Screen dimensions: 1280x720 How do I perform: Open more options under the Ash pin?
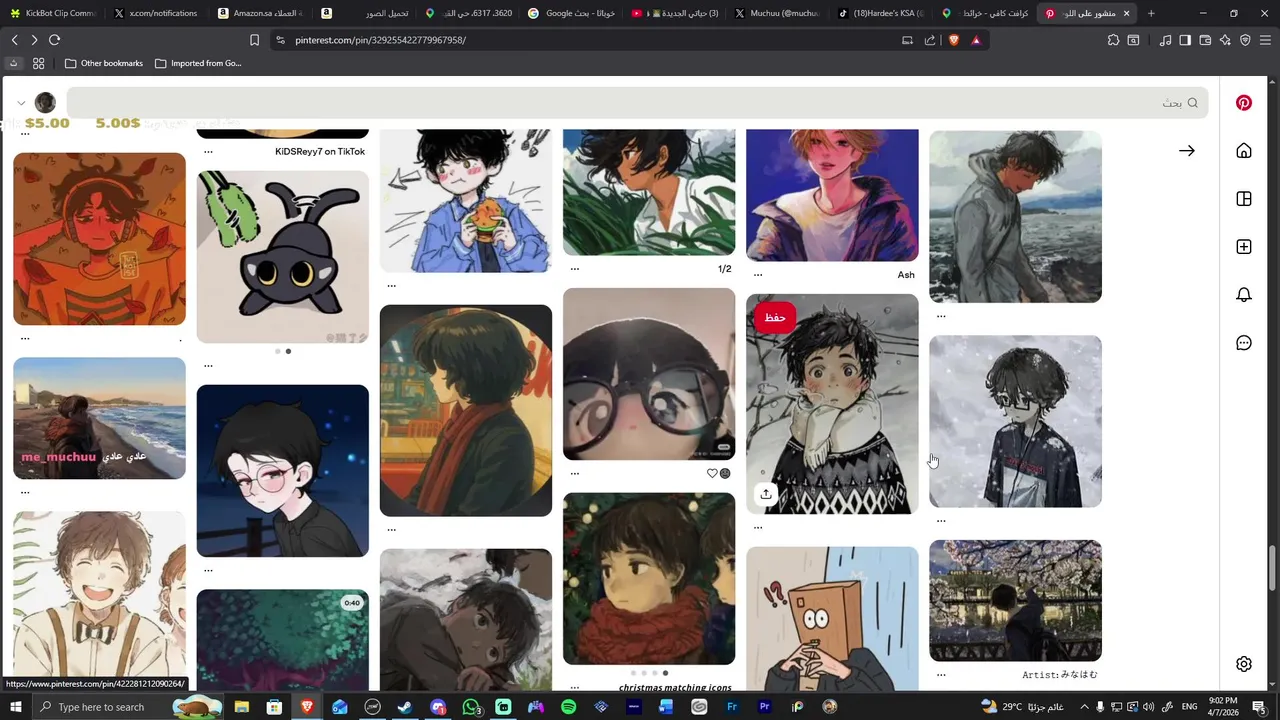(x=758, y=275)
